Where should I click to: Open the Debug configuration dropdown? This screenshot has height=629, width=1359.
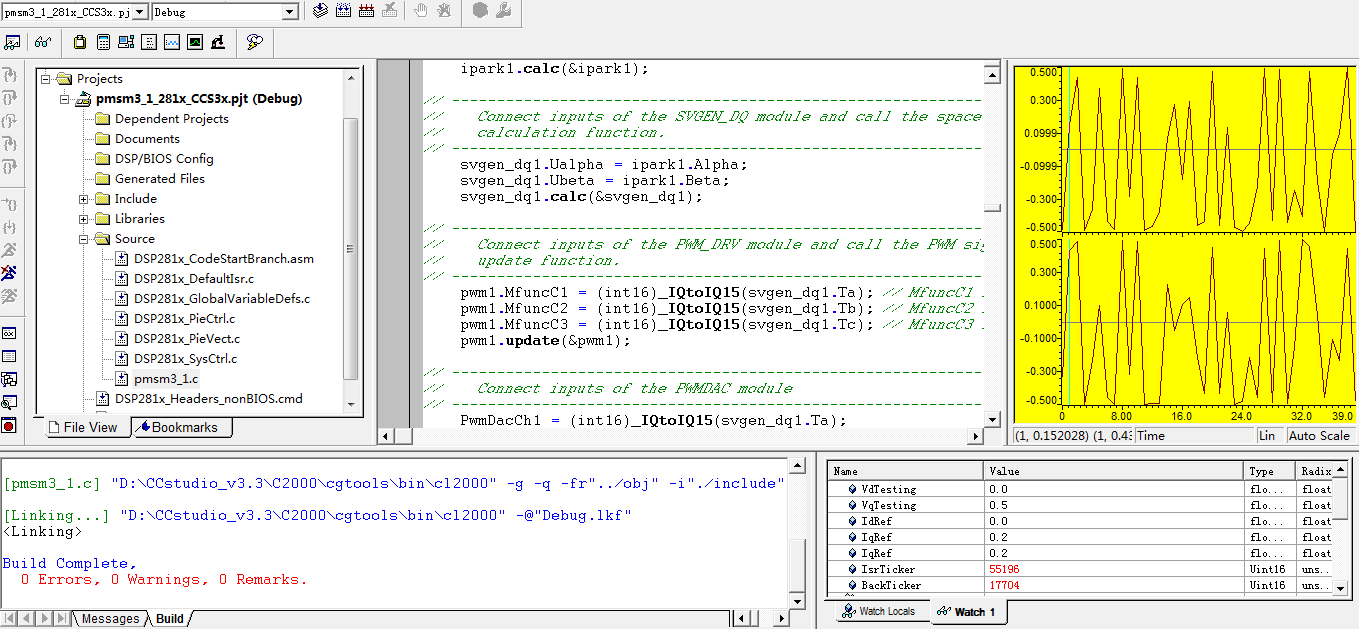point(290,12)
